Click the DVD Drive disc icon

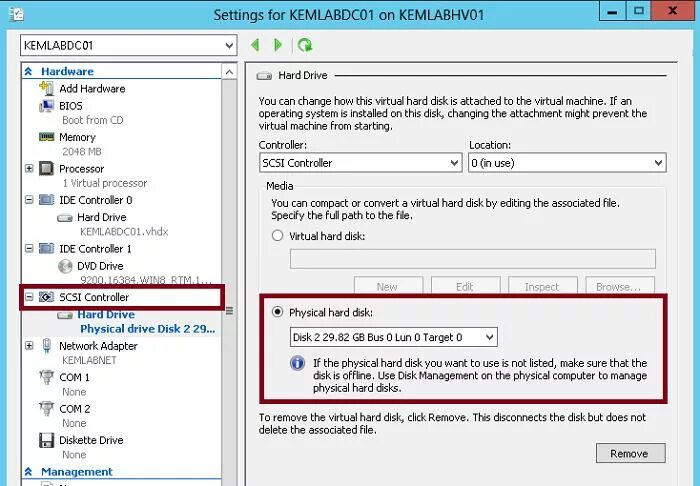click(65, 266)
